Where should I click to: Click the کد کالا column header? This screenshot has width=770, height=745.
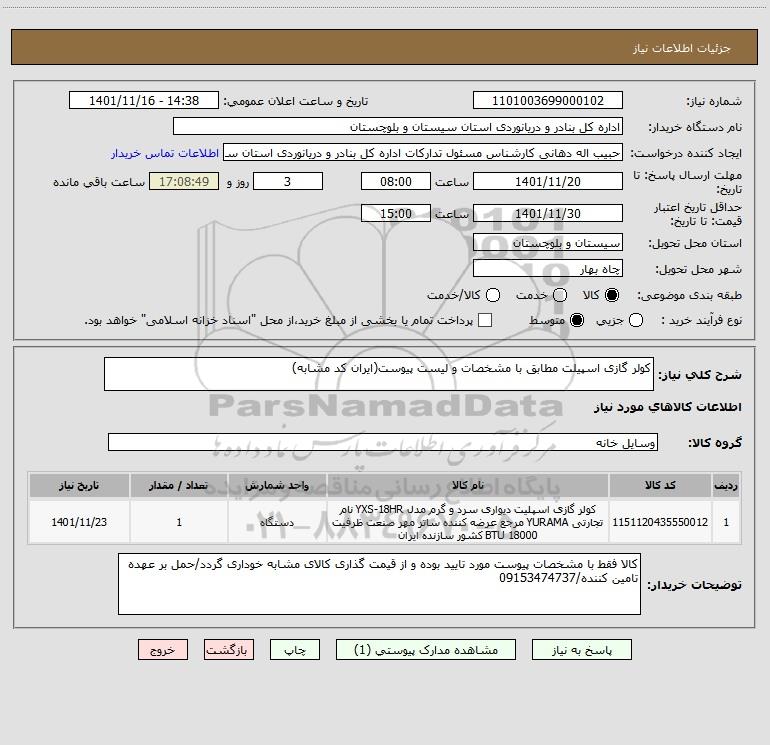pos(660,485)
